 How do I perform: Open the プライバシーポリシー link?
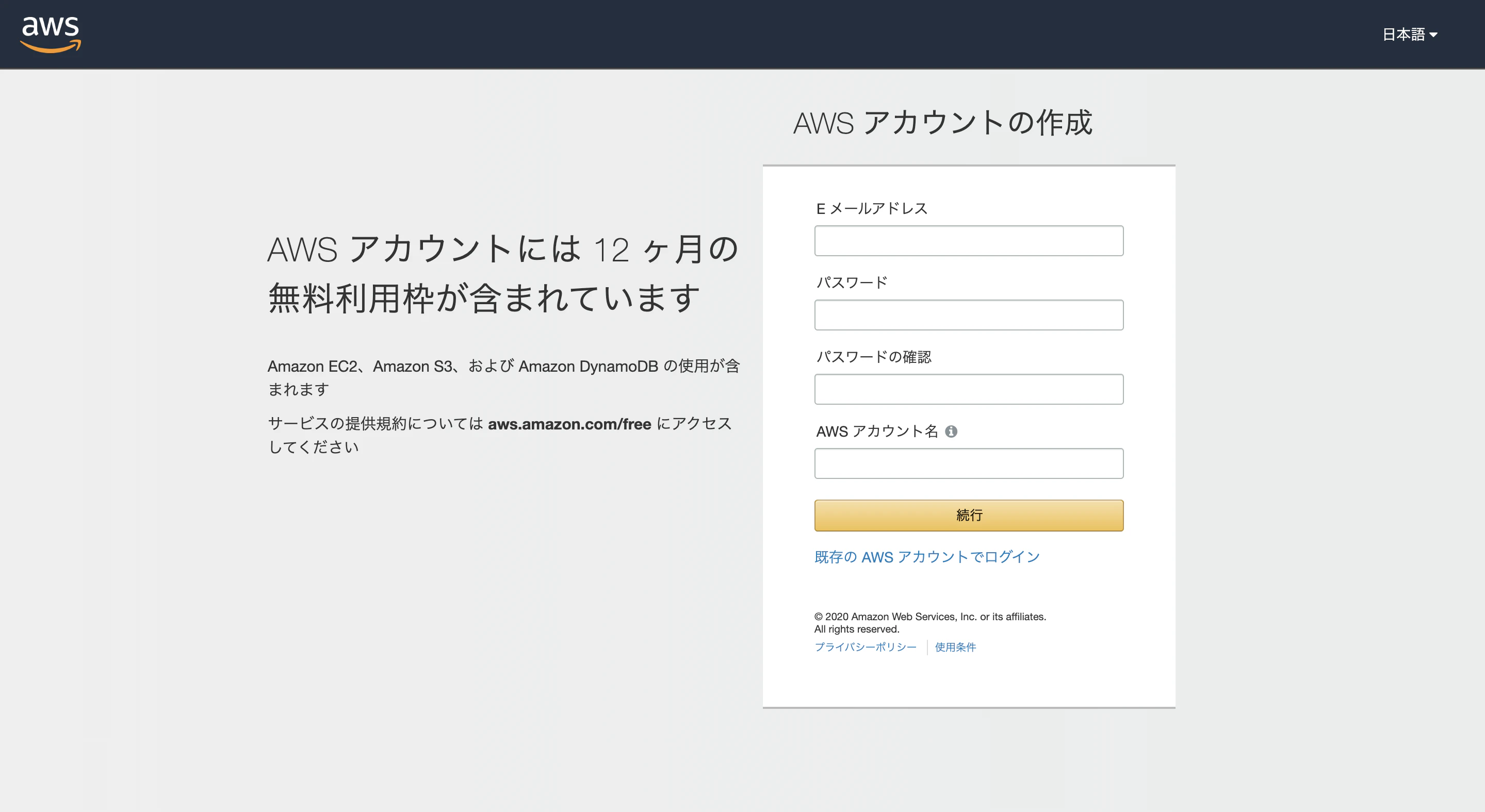866,647
